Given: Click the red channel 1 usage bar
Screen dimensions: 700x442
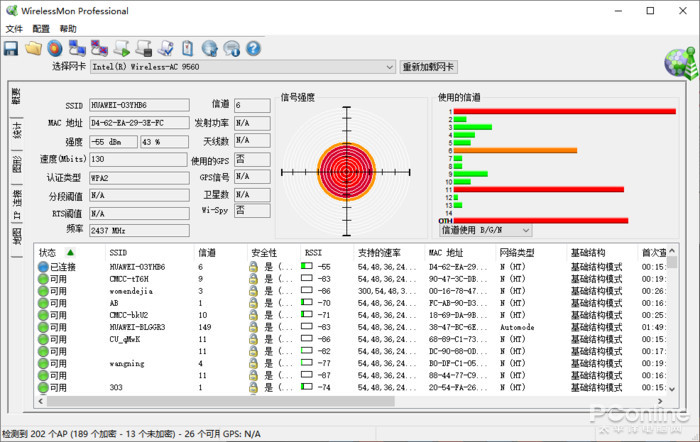Looking at the screenshot, I should pyautogui.click(x=565, y=111).
